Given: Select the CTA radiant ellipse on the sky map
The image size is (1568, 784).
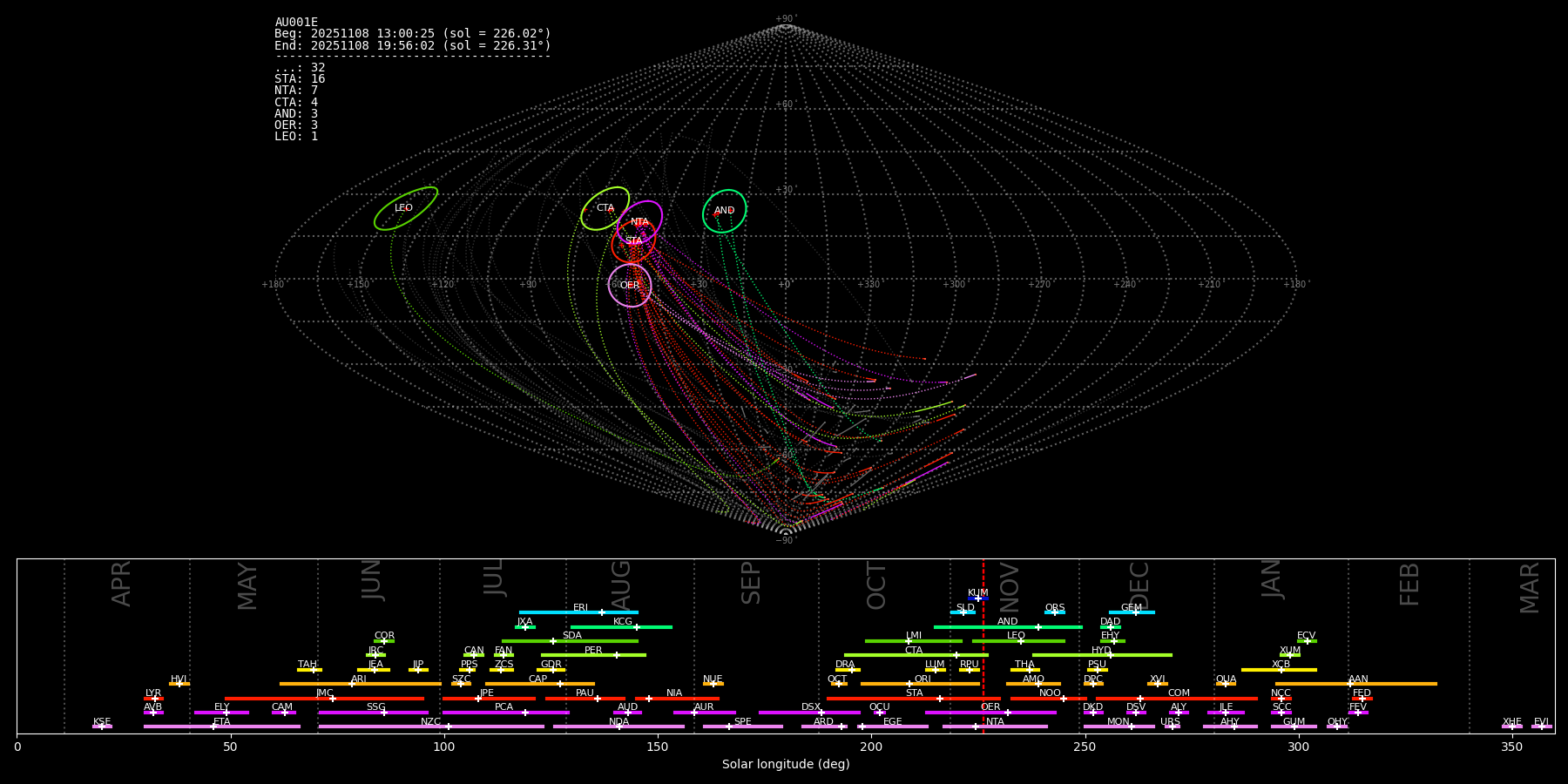Looking at the screenshot, I should point(605,209).
